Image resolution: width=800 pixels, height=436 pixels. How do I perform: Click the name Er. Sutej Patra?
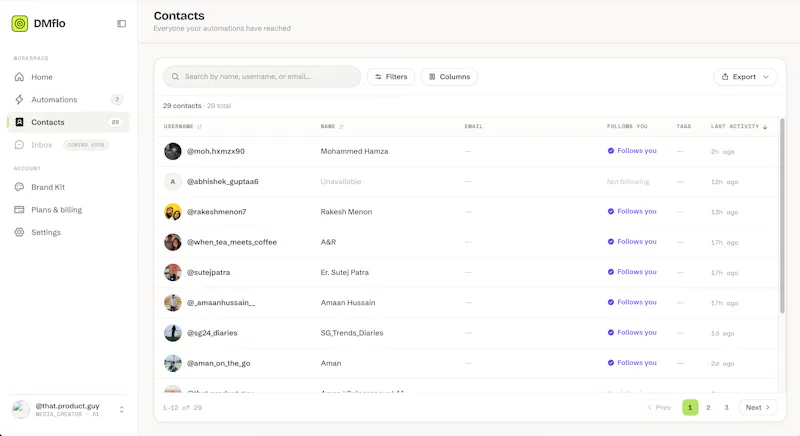click(x=344, y=272)
